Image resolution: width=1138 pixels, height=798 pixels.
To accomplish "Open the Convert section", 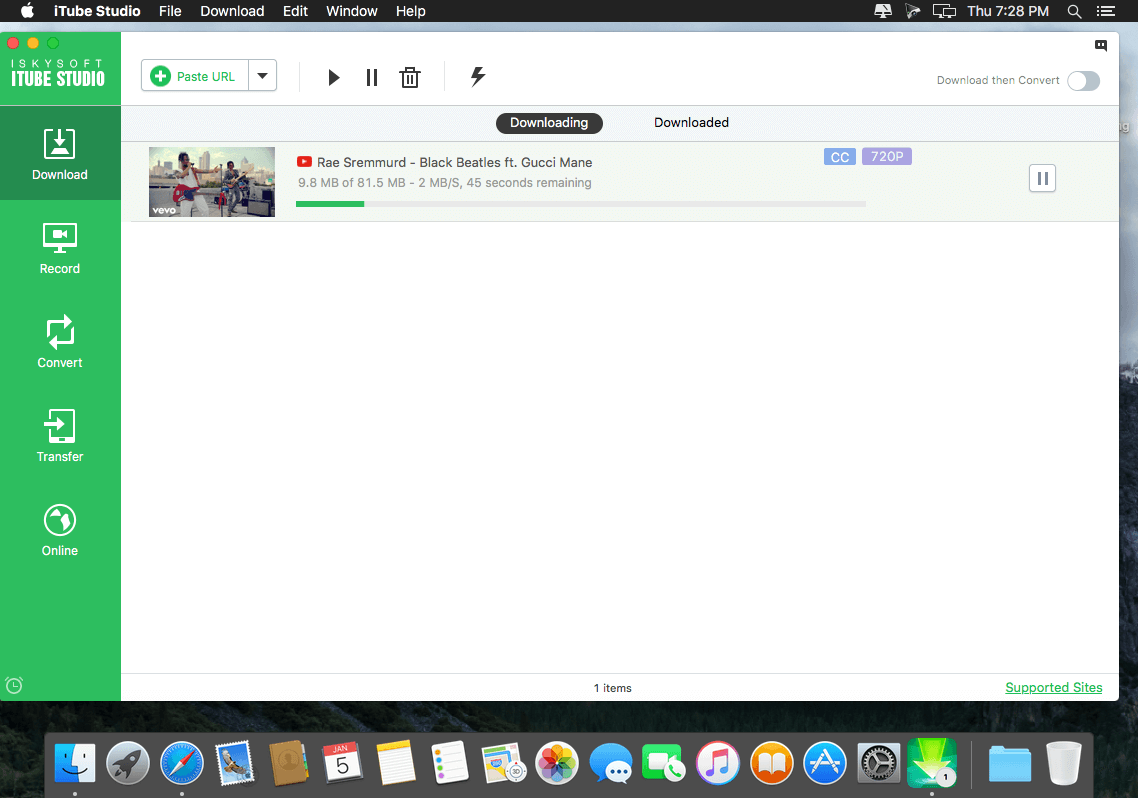I will point(60,342).
